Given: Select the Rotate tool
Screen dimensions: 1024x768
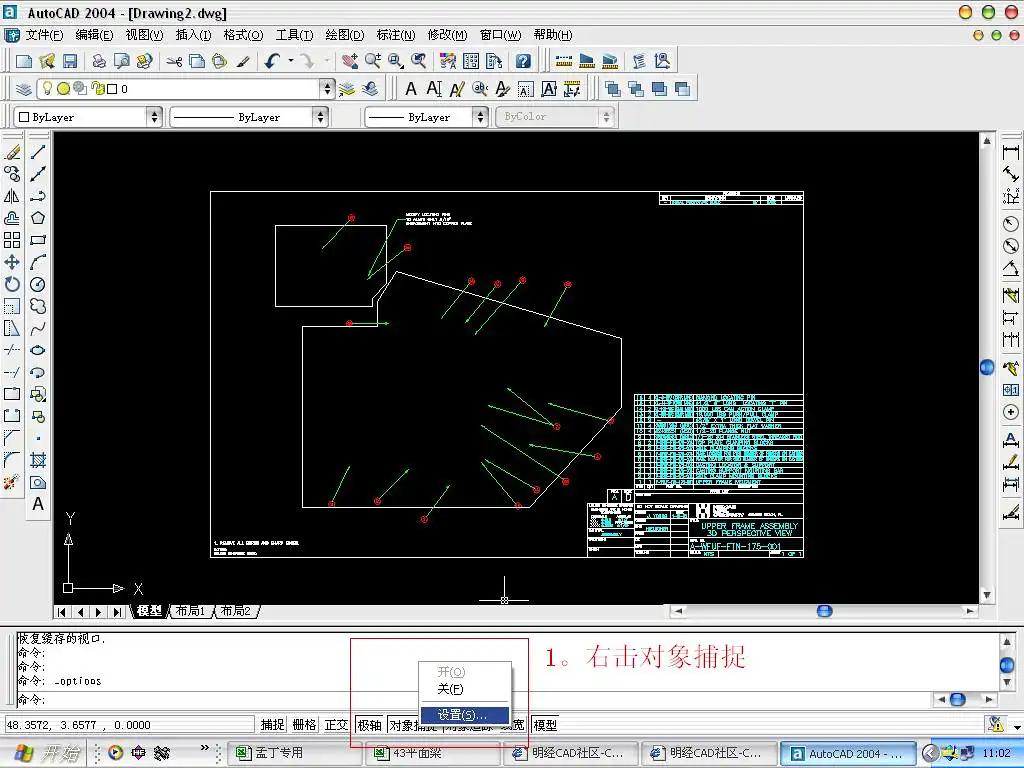Looking at the screenshot, I should 12,284.
